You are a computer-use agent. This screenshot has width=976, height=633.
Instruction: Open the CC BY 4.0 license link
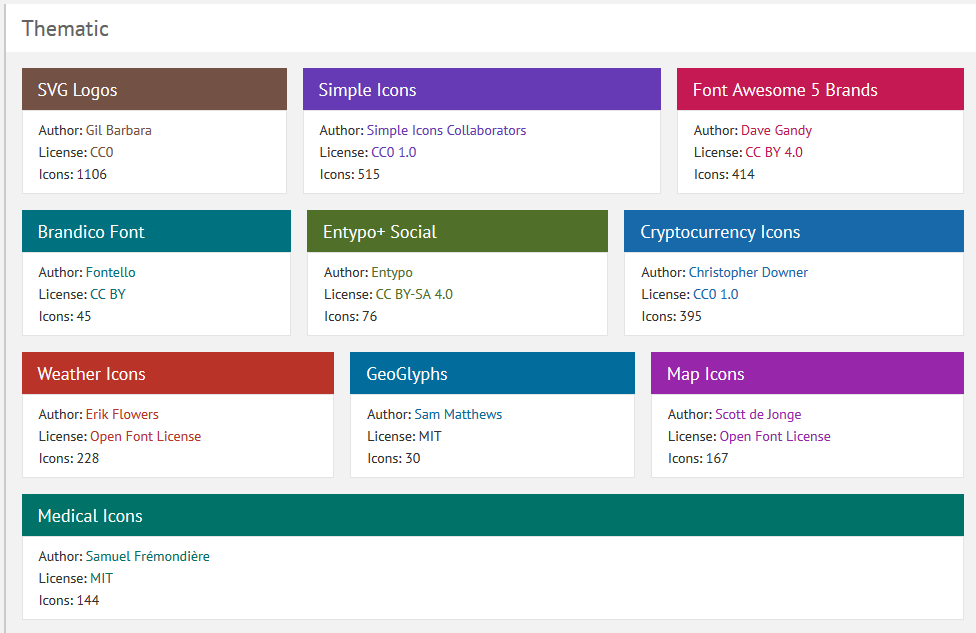(x=774, y=152)
